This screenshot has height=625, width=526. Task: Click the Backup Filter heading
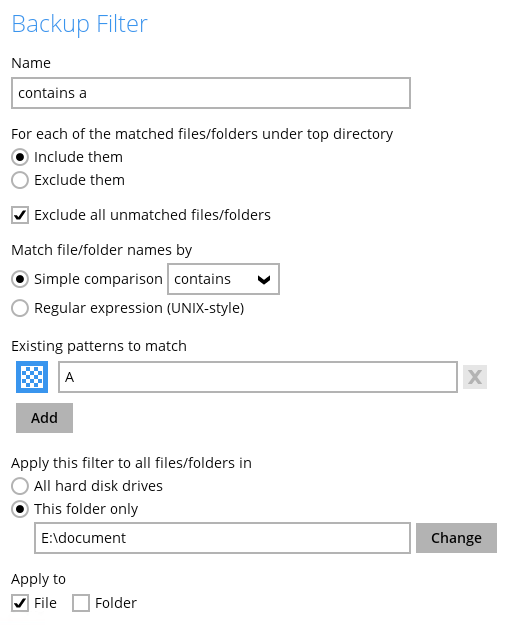[80, 24]
